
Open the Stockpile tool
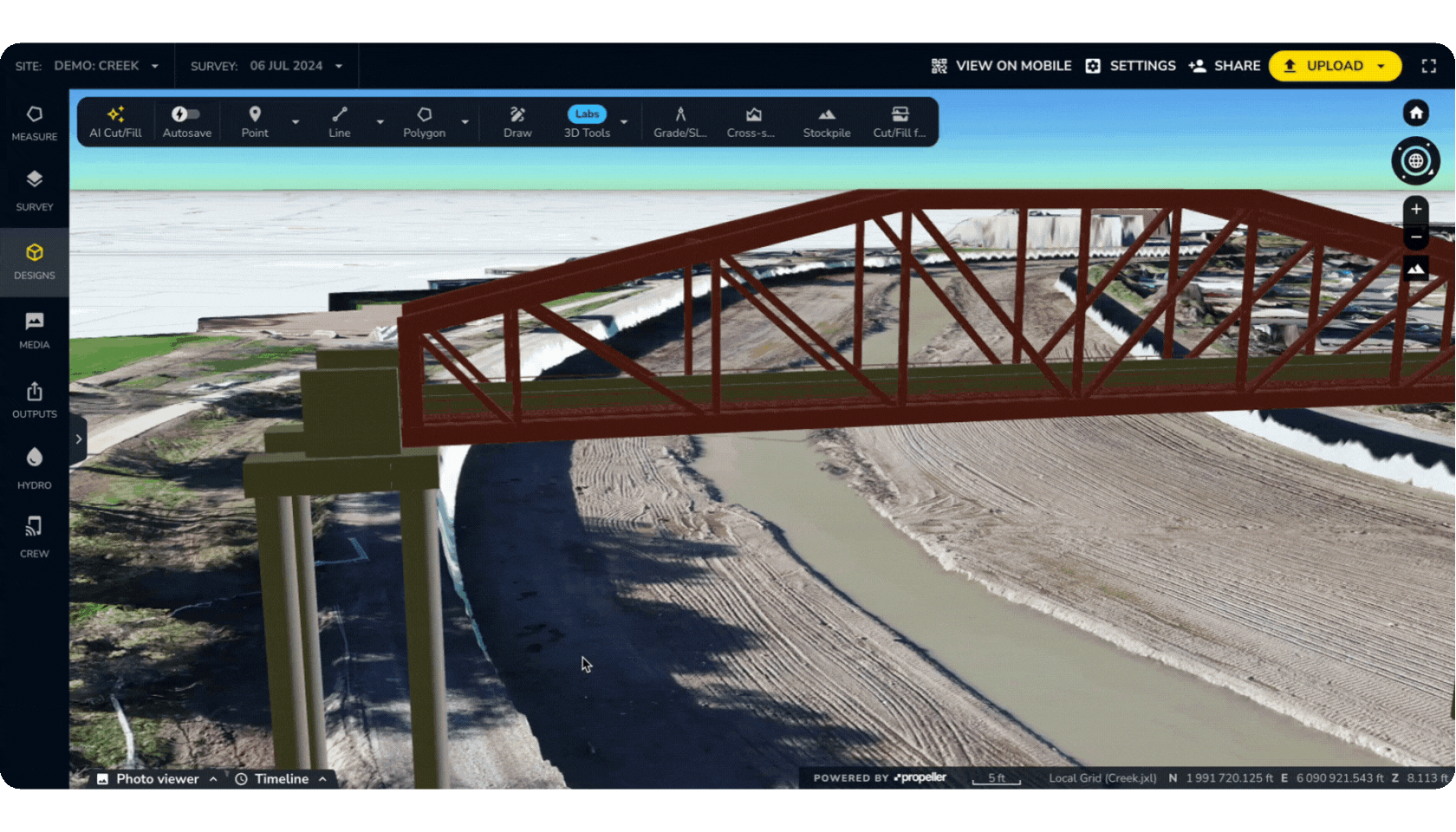tap(826, 121)
